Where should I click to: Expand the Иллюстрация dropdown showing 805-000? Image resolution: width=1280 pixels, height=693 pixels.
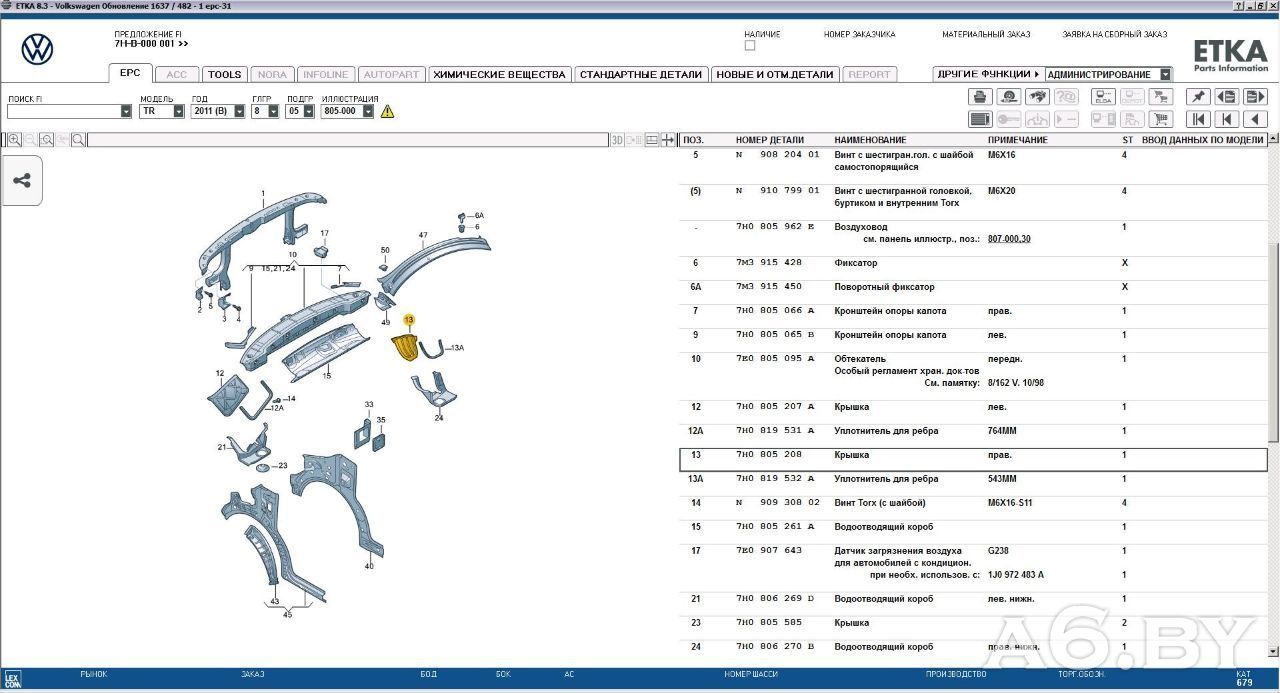tap(368, 112)
